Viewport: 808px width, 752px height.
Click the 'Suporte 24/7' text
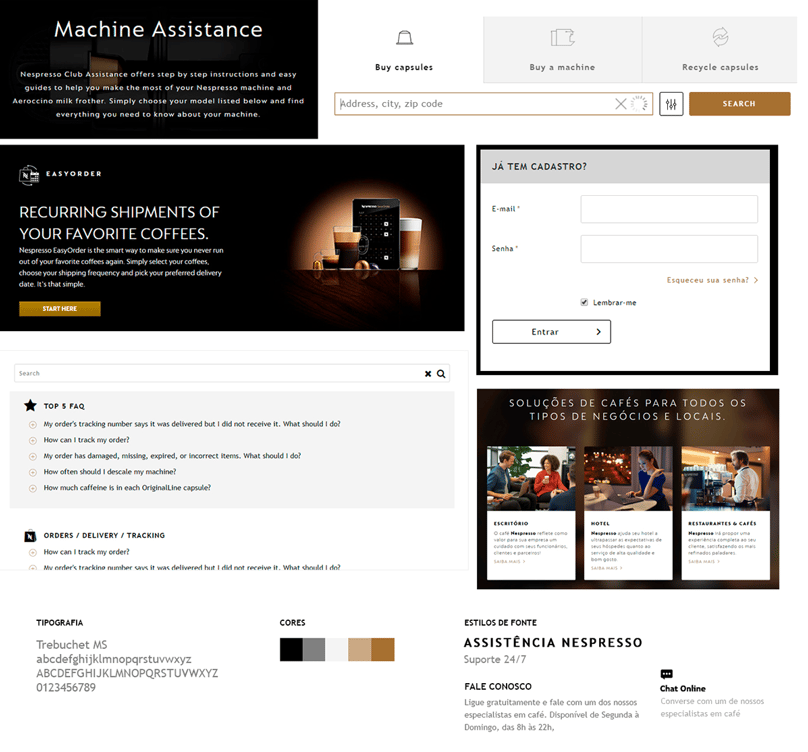point(495,660)
